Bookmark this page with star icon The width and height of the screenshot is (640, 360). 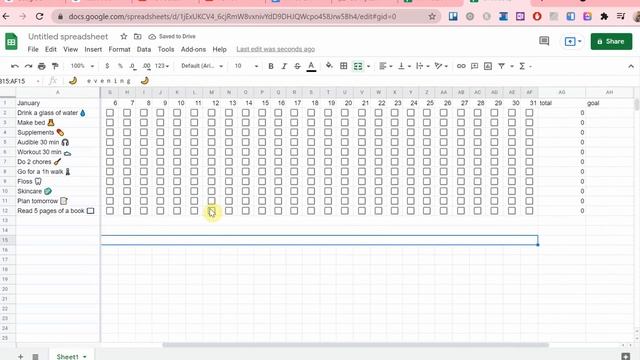pyautogui.click(x=432, y=16)
